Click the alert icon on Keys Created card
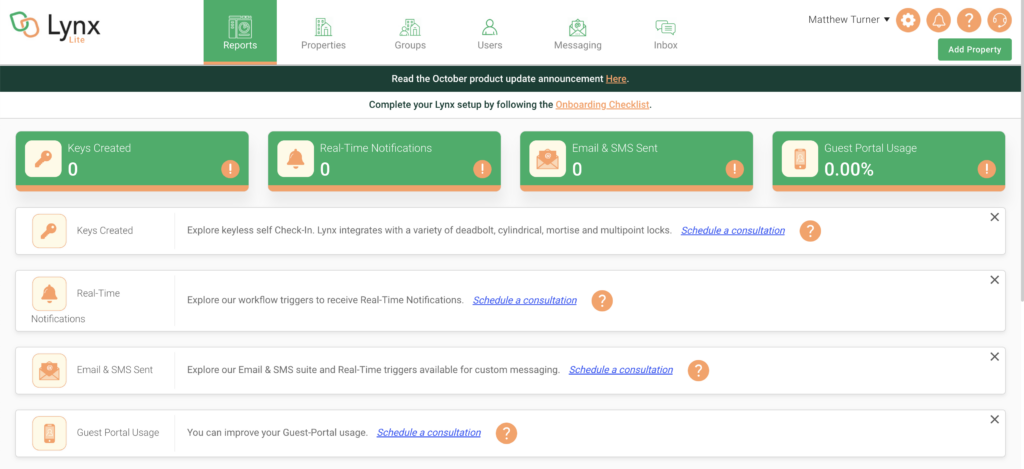This screenshot has height=469, width=1024. point(230,169)
